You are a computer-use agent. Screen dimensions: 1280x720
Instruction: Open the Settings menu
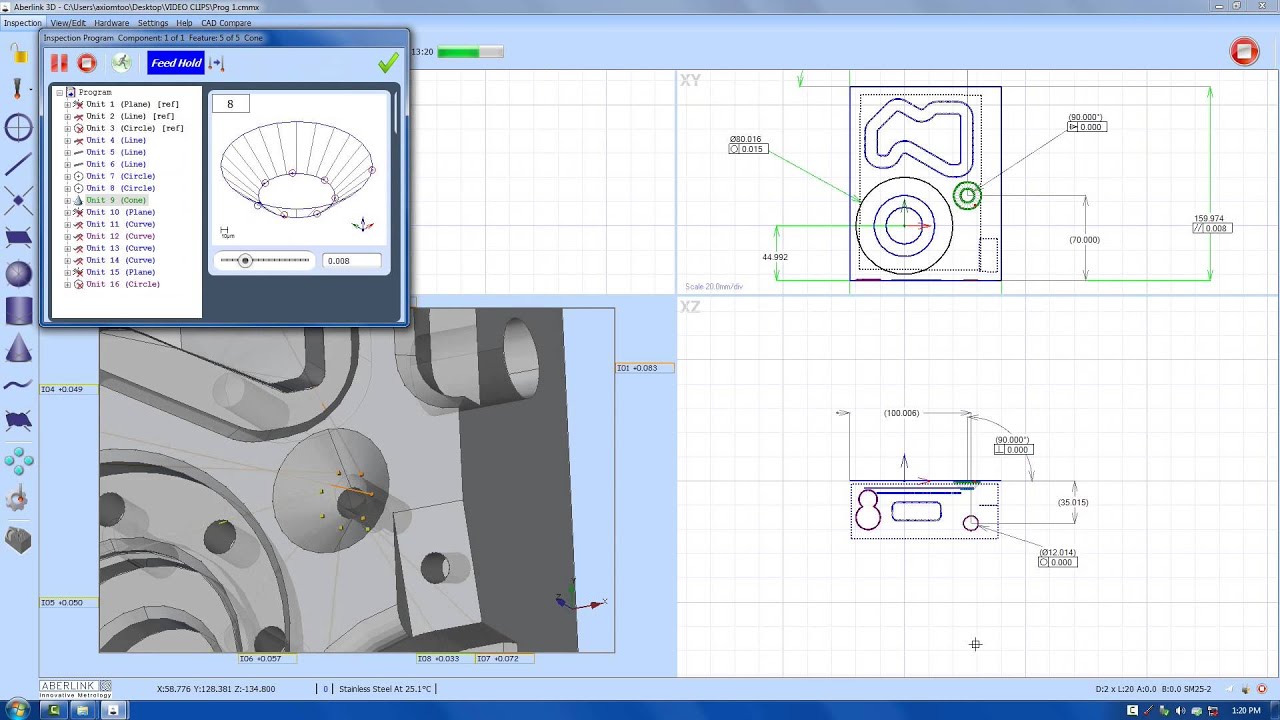click(x=153, y=23)
